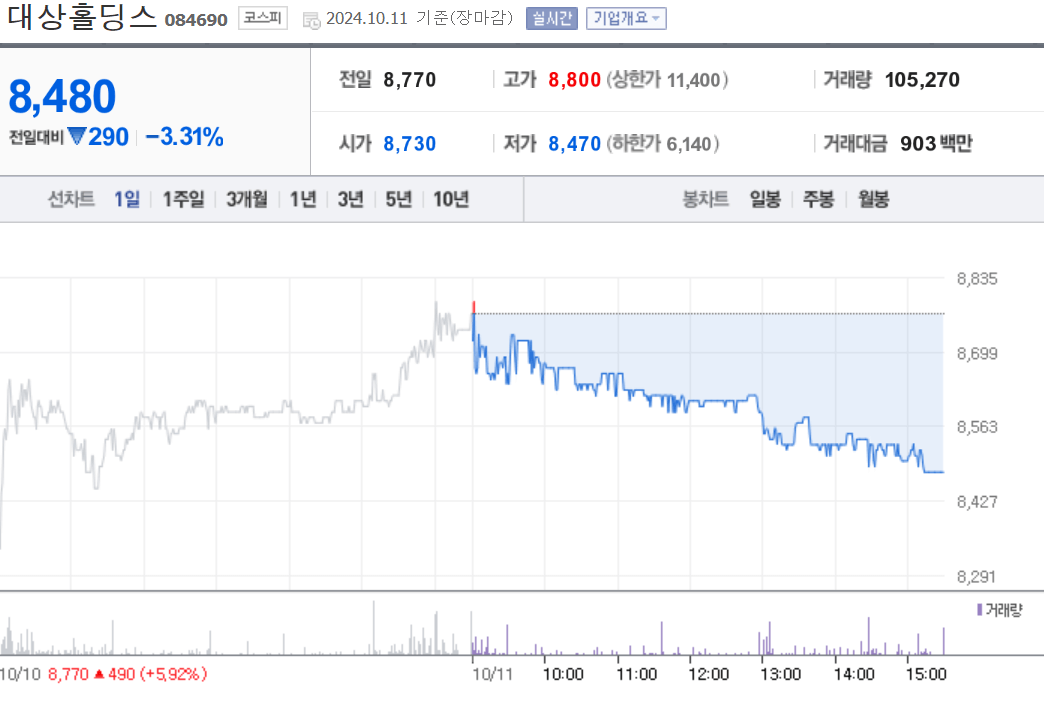Click the blue 10/11 price line area
The image size is (1044, 710).
click(x=707, y=393)
